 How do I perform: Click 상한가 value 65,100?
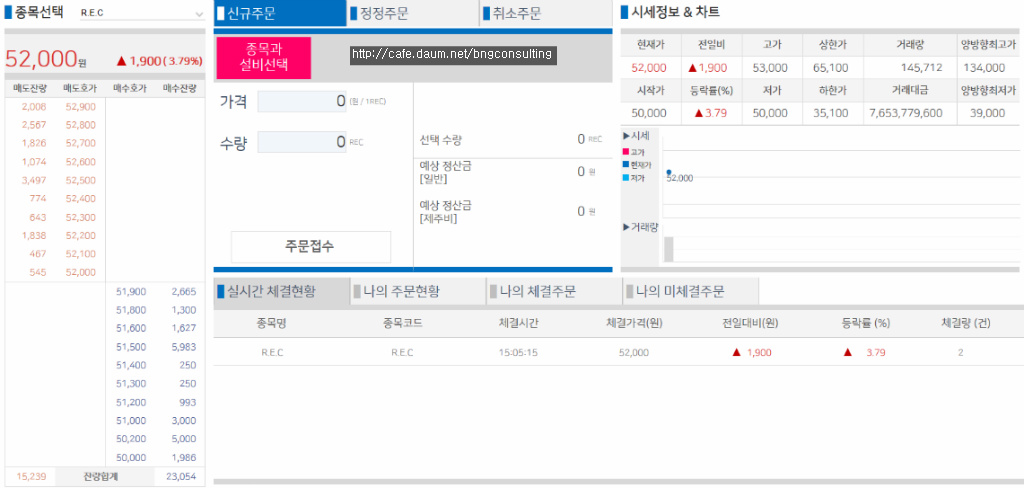831,67
